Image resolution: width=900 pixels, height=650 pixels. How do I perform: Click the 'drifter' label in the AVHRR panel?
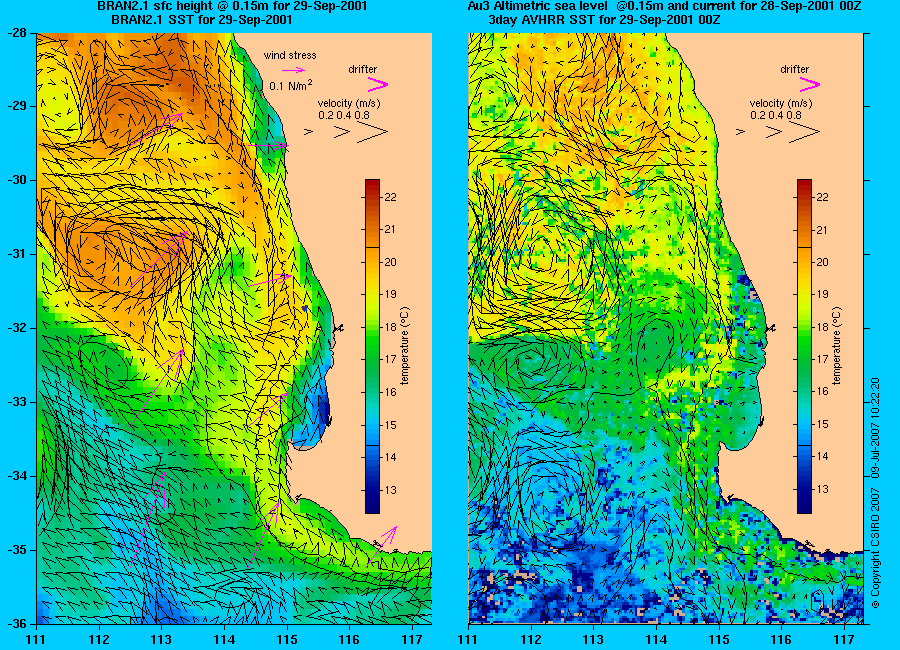[x=794, y=69]
